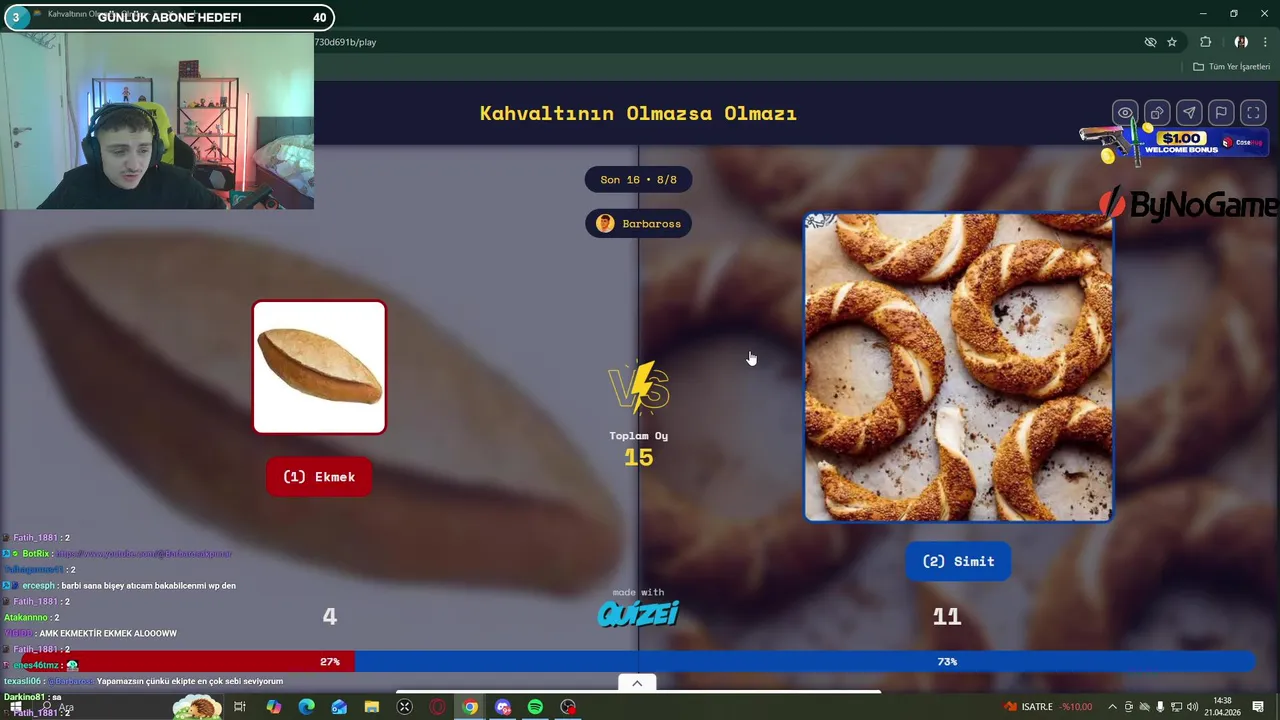Click the microphone tray icon
Image resolution: width=1280 pixels, height=720 pixels.
pos(1160,707)
